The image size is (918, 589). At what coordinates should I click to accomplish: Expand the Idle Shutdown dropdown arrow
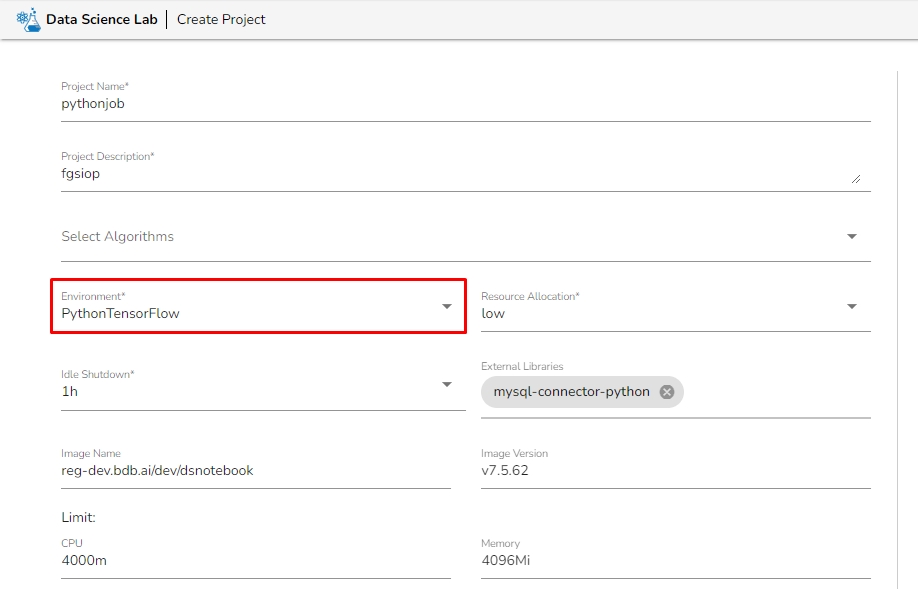(x=447, y=384)
